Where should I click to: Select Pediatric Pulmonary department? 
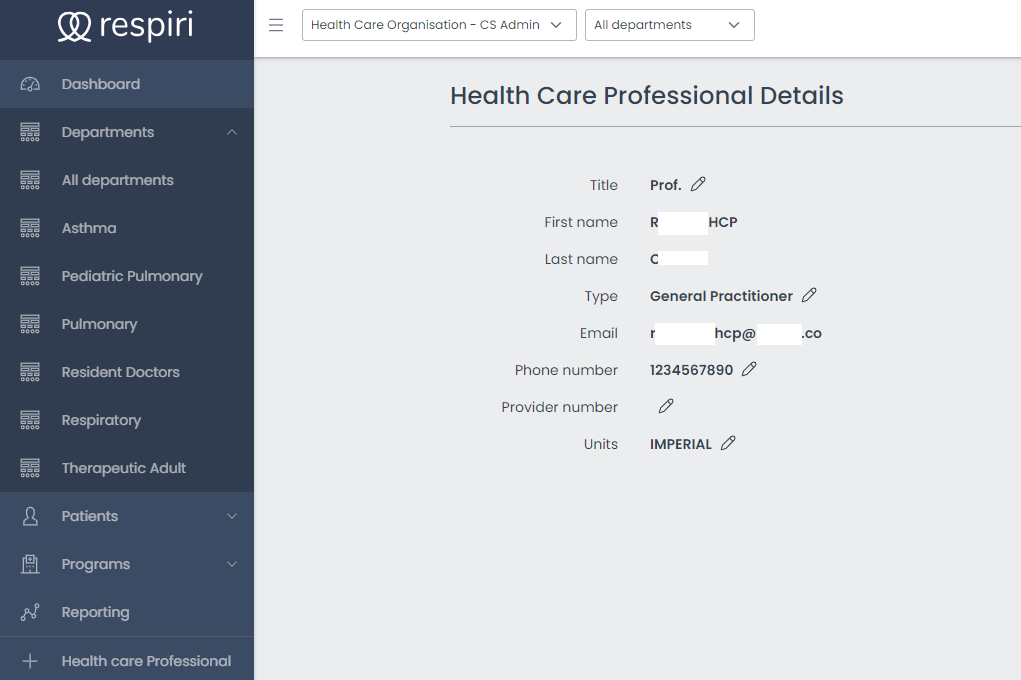point(132,276)
